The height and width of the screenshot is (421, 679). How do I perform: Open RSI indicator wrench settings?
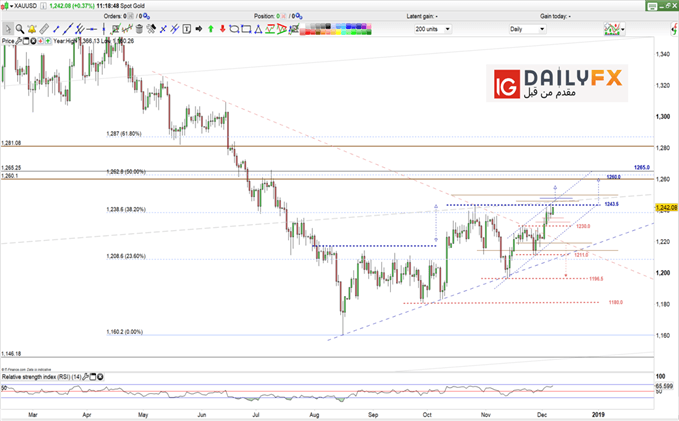coord(86,377)
